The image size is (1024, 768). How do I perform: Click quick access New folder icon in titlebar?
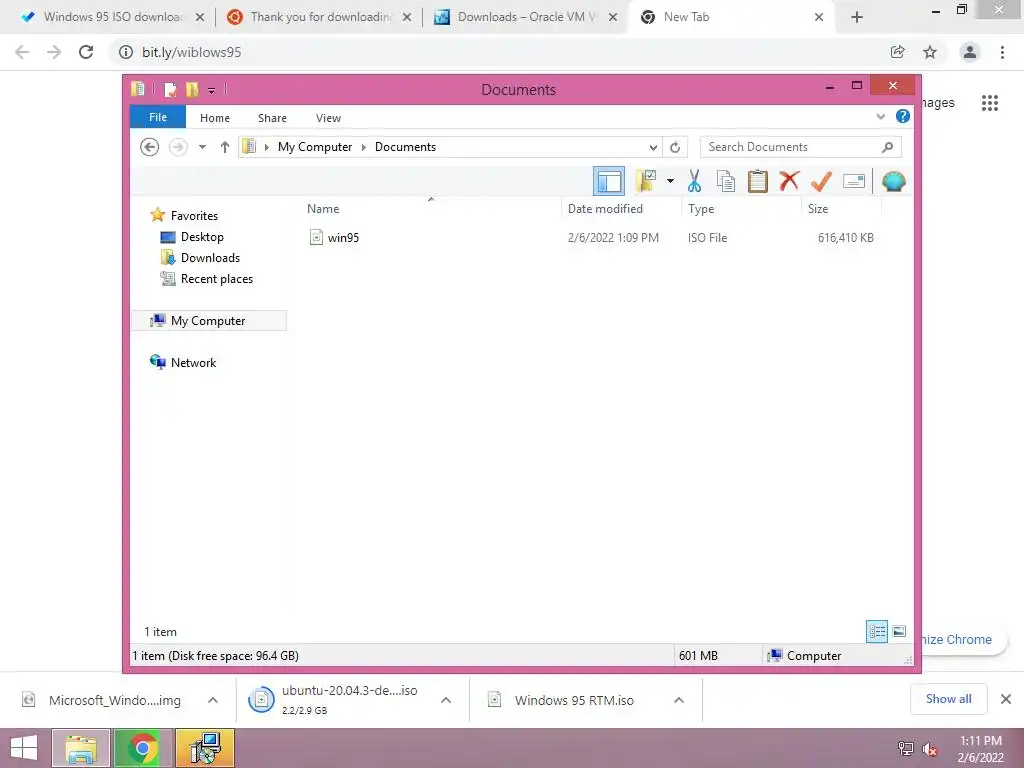(191, 89)
